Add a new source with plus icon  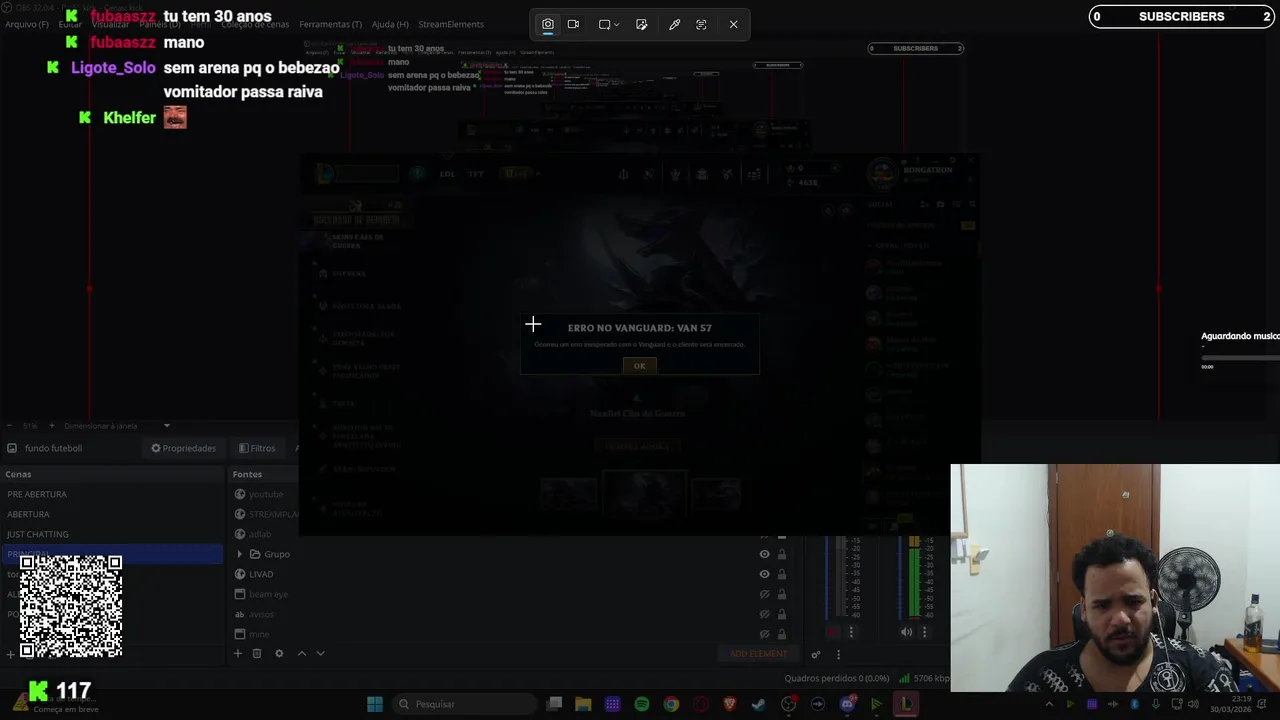[x=238, y=653]
